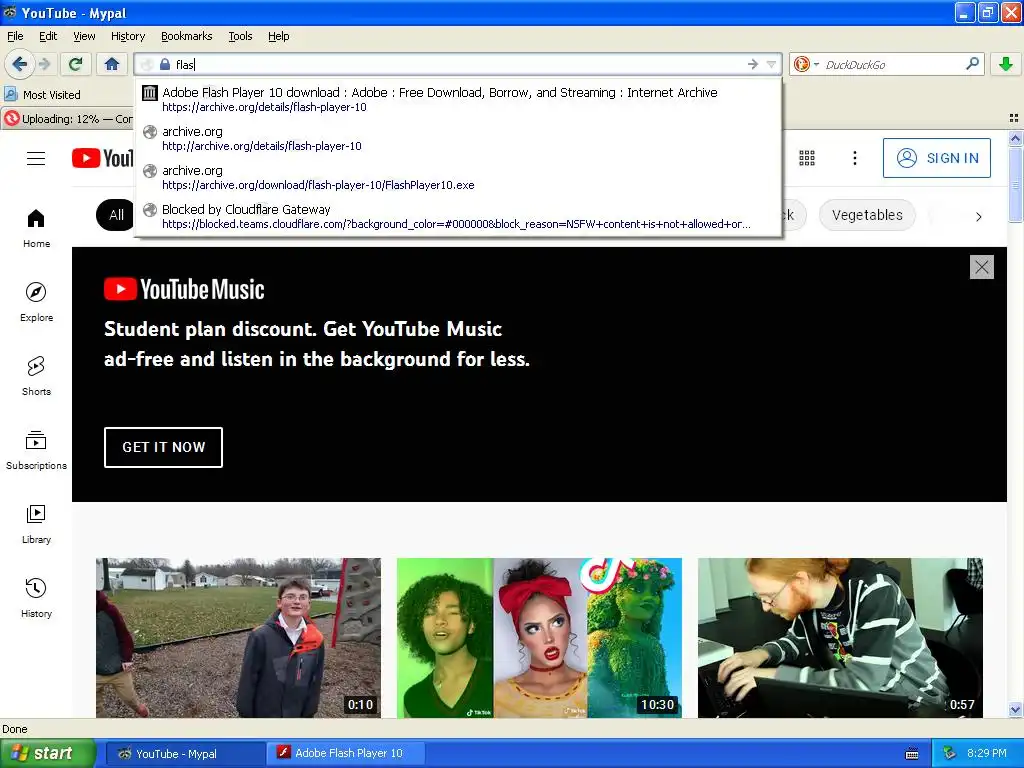
Task: Click the page scrollbar up arrow
Action: click(1015, 138)
